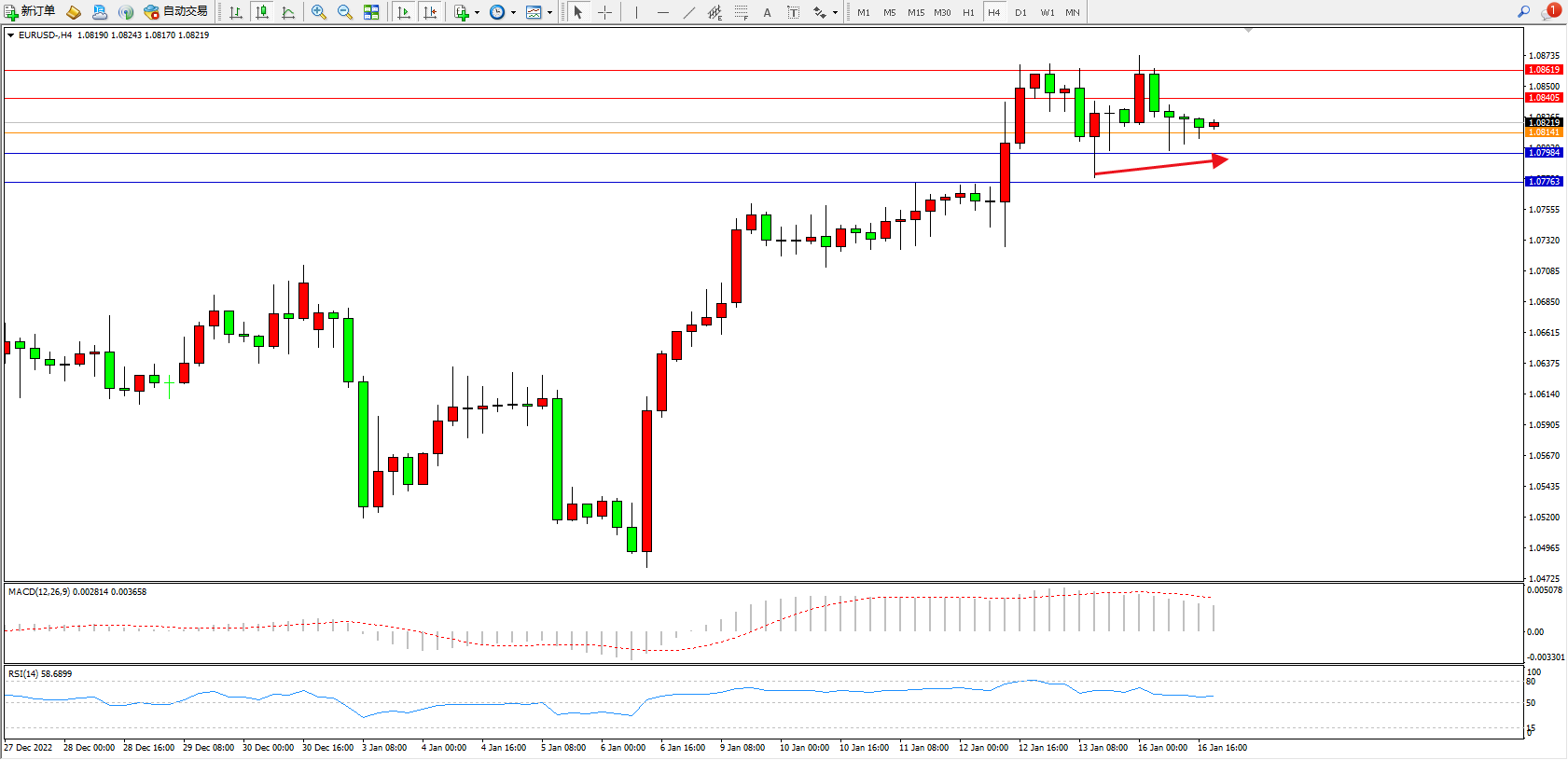The image size is (1568, 760).
Task: Zoom out on the chart
Action: tap(345, 12)
